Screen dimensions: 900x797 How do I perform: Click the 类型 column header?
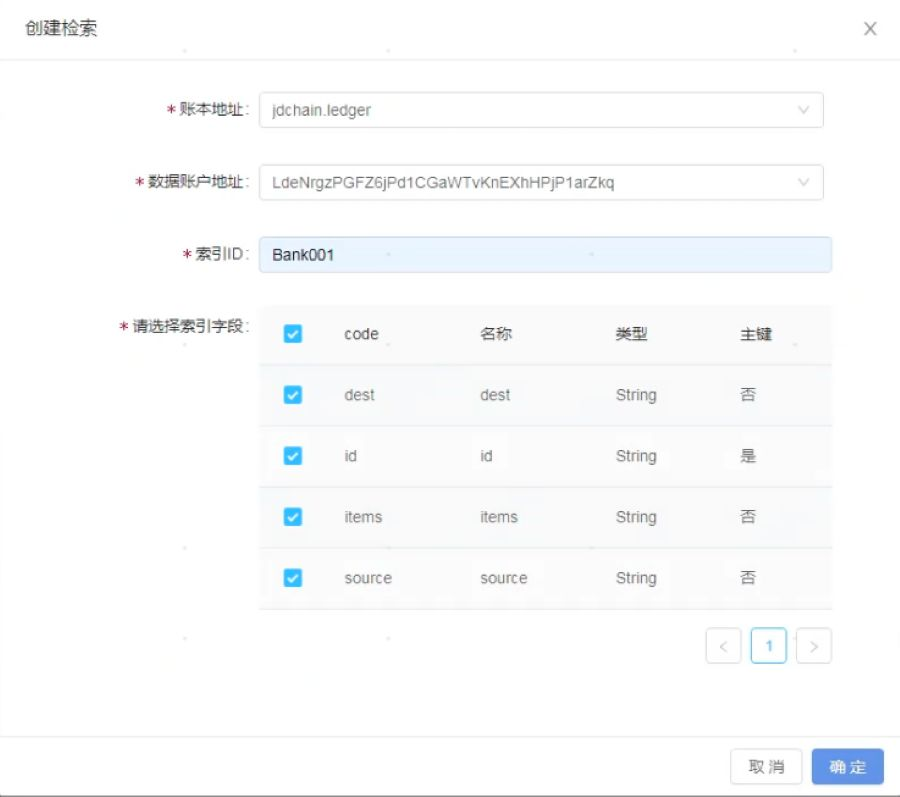point(631,334)
